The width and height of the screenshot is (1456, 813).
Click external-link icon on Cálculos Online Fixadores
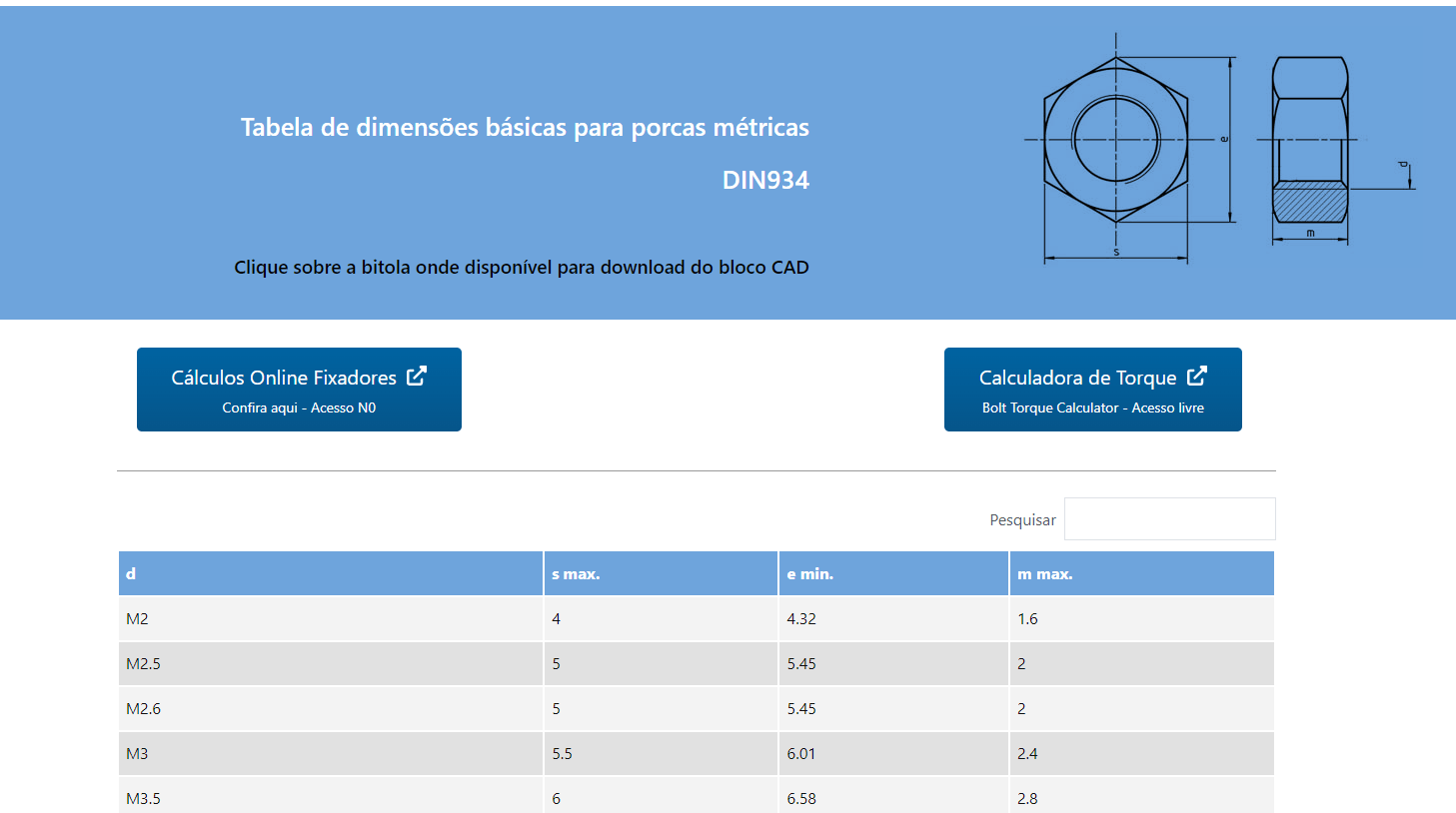[x=417, y=377]
